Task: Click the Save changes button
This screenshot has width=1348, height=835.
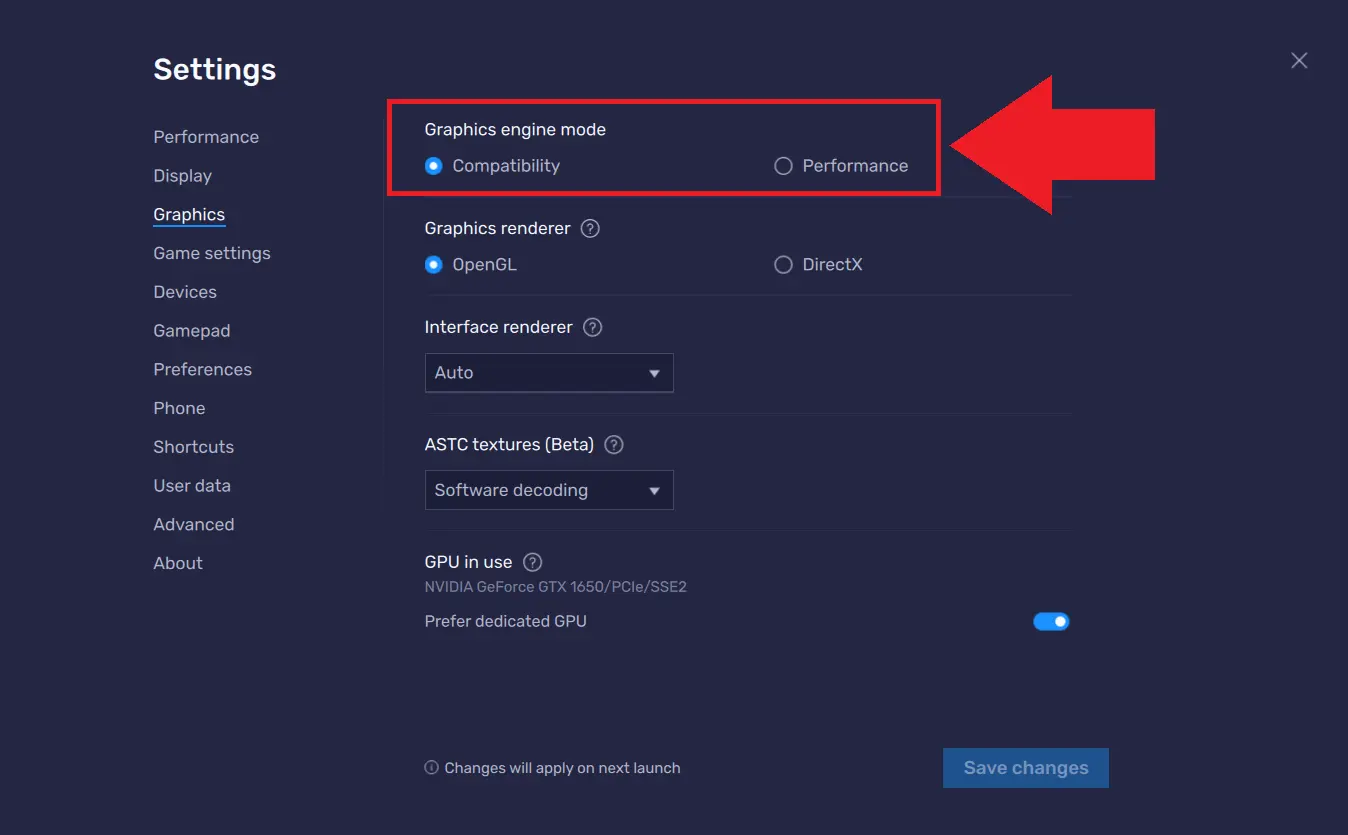Action: 1025,768
